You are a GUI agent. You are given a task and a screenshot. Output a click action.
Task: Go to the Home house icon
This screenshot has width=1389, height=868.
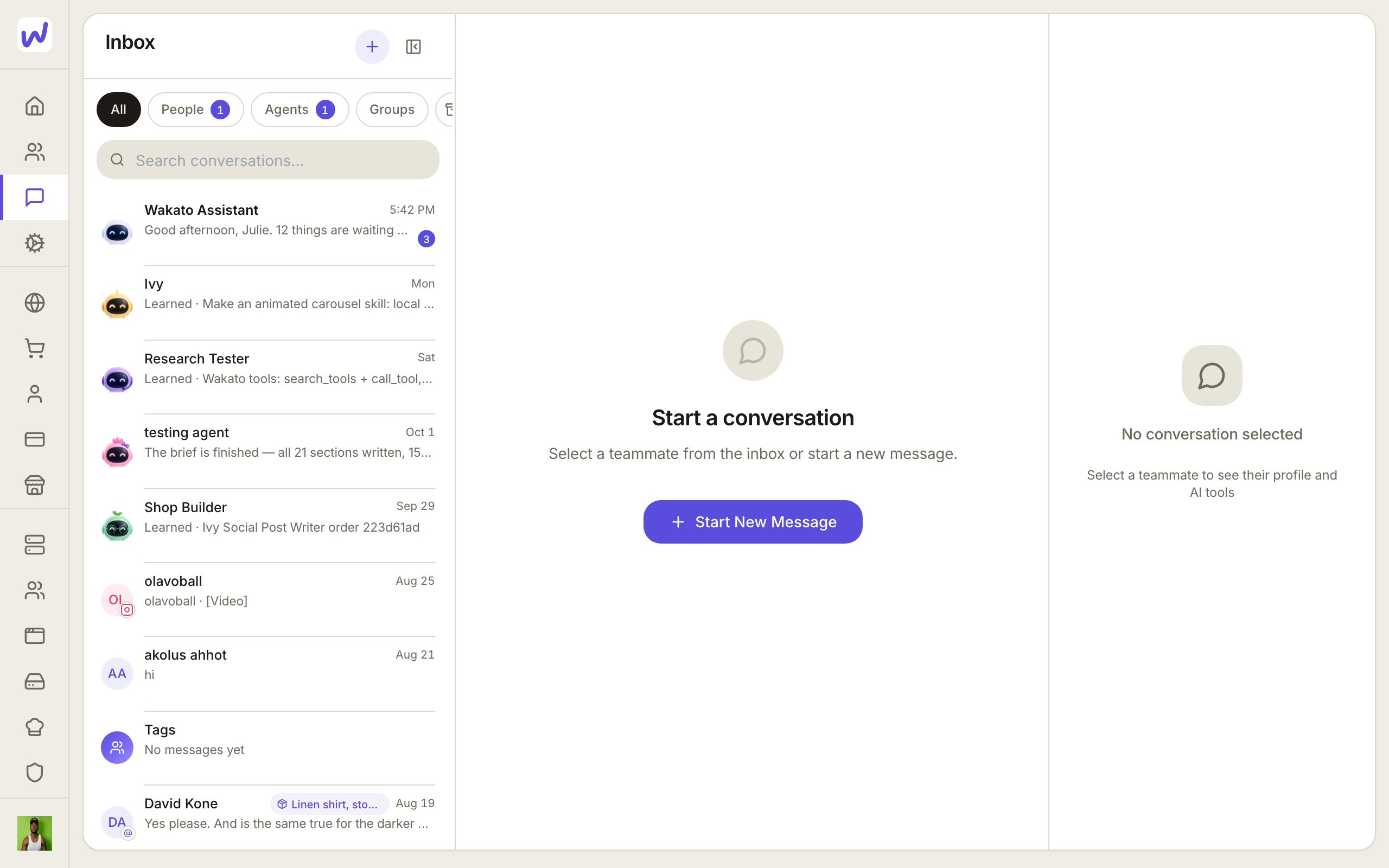(34, 106)
